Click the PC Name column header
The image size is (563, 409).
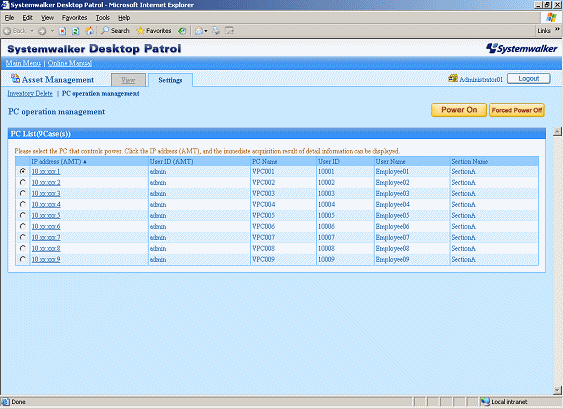[x=265, y=162]
